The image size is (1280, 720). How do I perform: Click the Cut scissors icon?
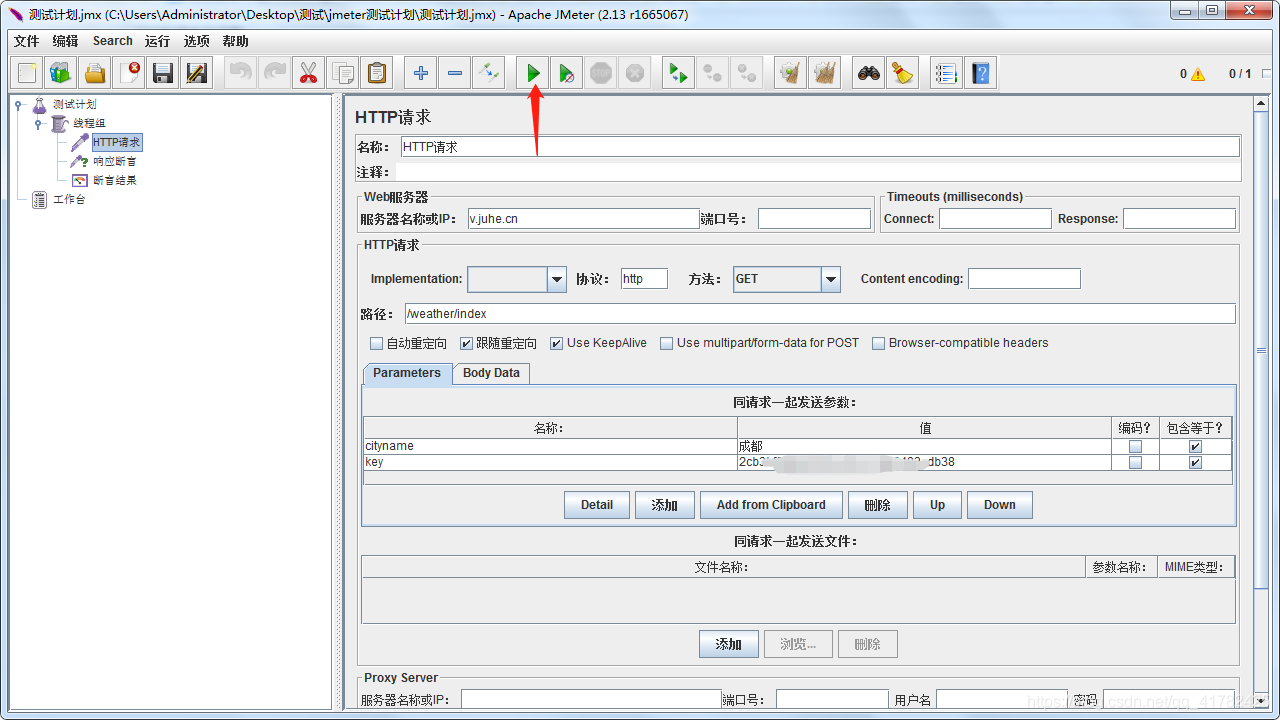[308, 73]
